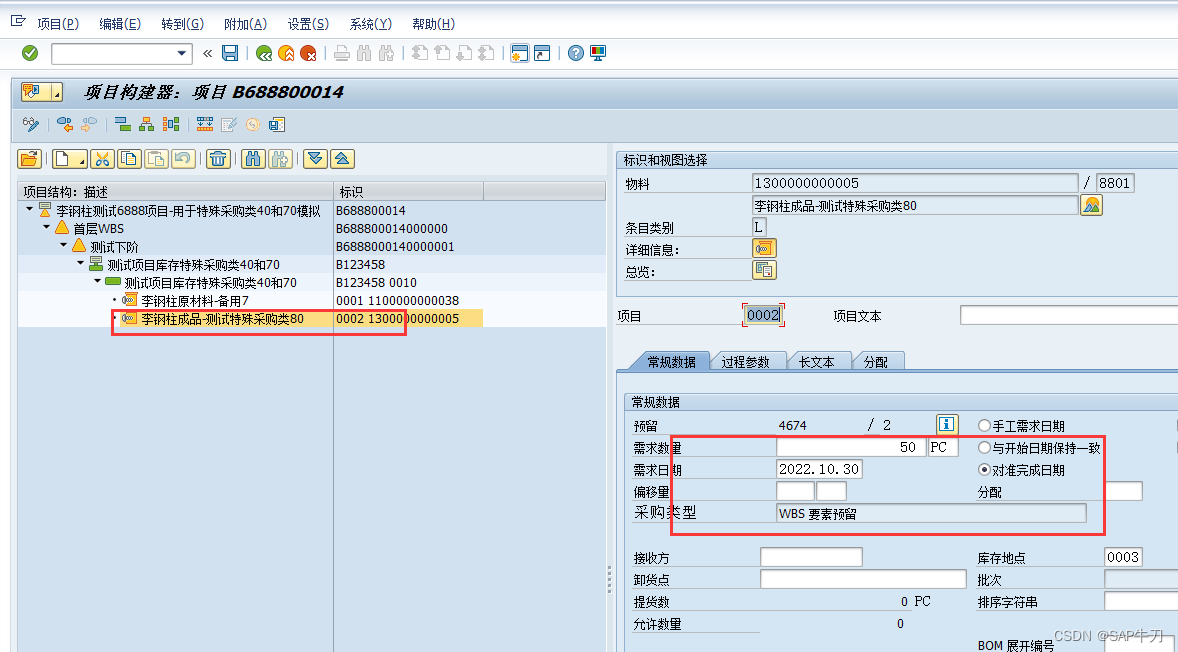Open the command field dropdown arrow
This screenshot has width=1178, height=652.
pos(181,53)
